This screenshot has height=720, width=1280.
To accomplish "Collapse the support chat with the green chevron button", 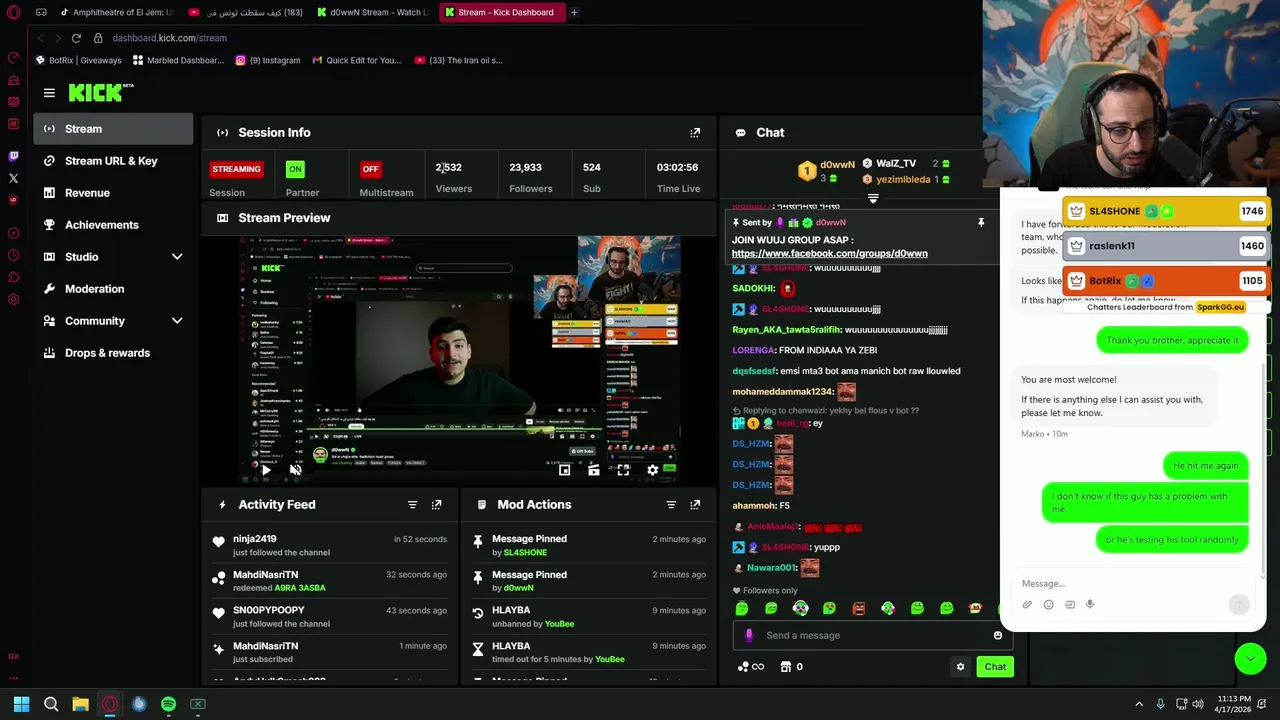I will click(x=1250, y=658).
